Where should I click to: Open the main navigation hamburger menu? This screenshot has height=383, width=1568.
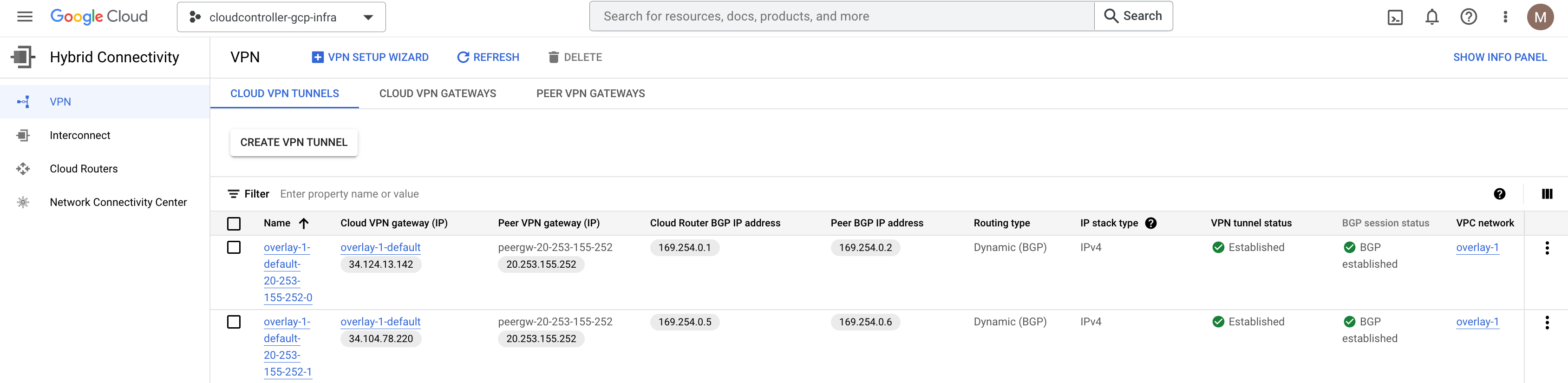coord(25,16)
